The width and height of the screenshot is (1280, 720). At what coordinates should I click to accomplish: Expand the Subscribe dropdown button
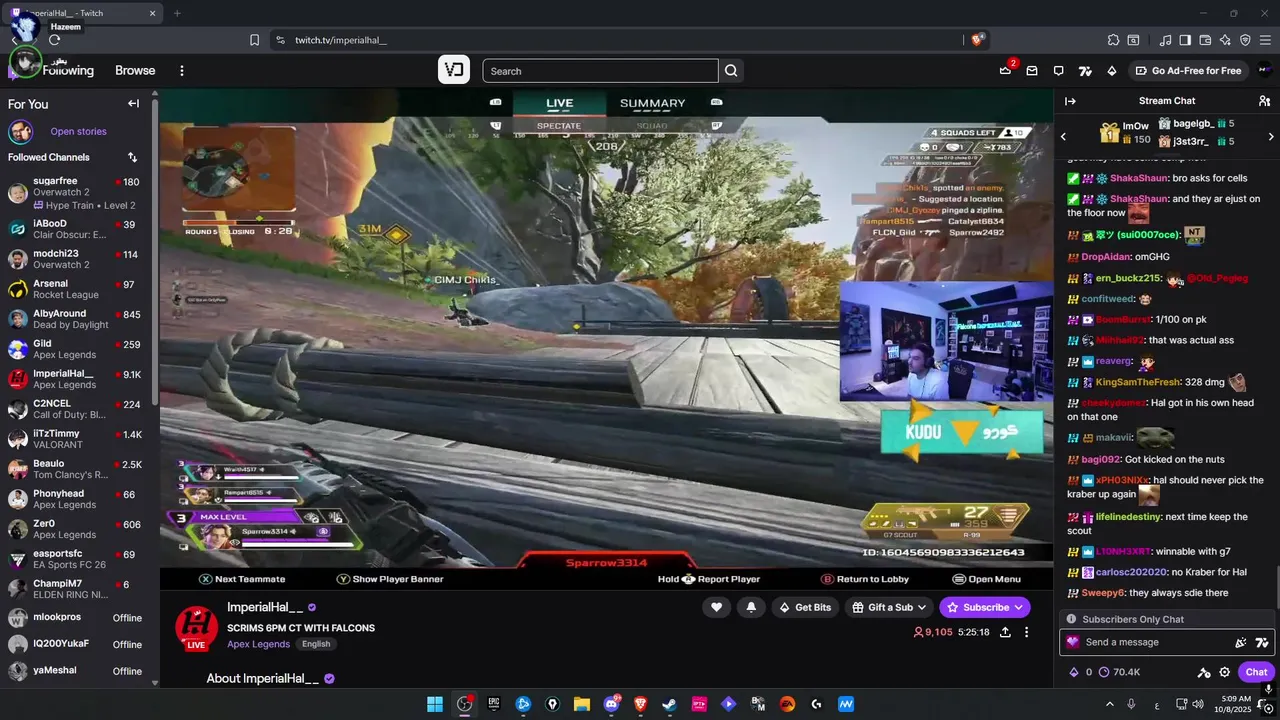pos(1018,607)
